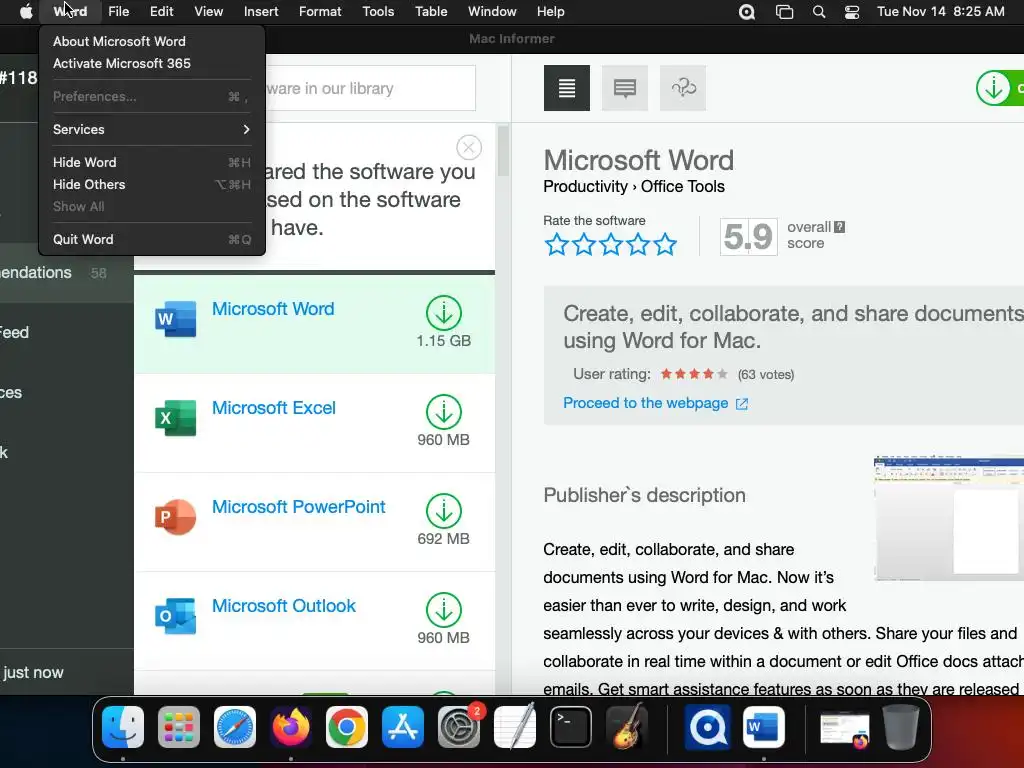Download Microsoft Excel from the list

click(x=444, y=412)
